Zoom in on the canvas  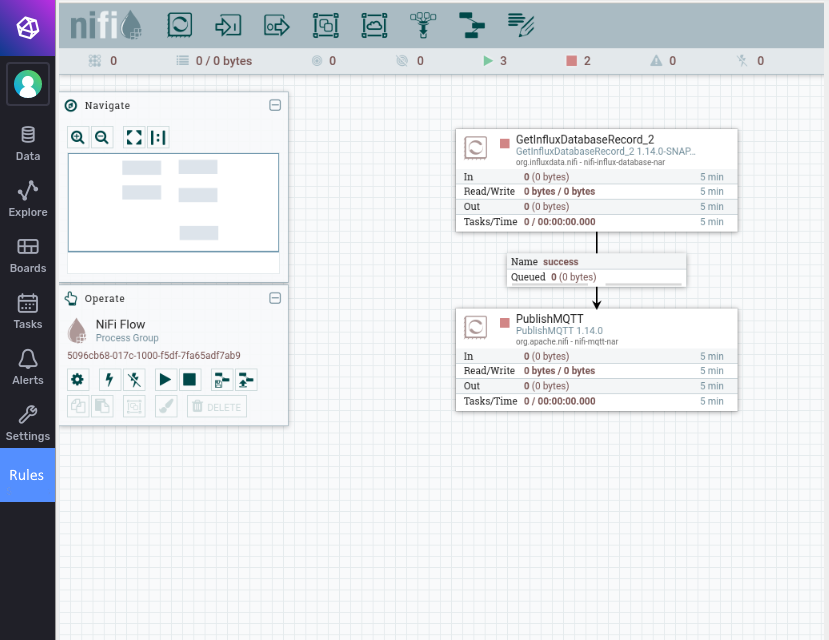coord(78,137)
